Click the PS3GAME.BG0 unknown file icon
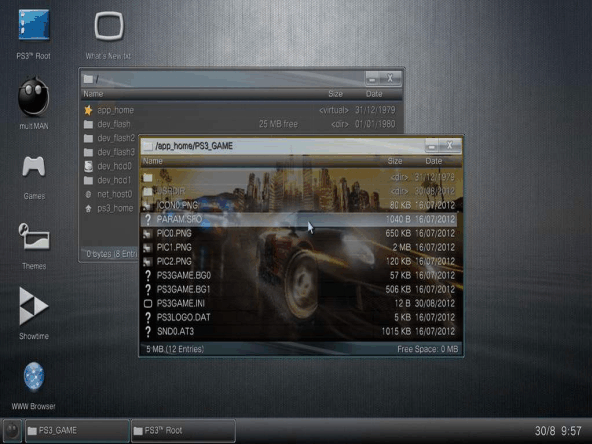The width and height of the screenshot is (592, 444). pos(148,276)
